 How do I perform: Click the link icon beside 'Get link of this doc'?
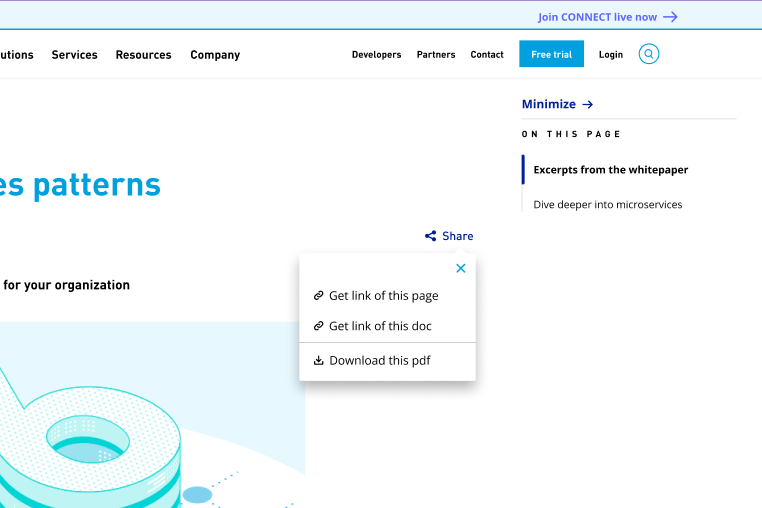click(x=318, y=326)
